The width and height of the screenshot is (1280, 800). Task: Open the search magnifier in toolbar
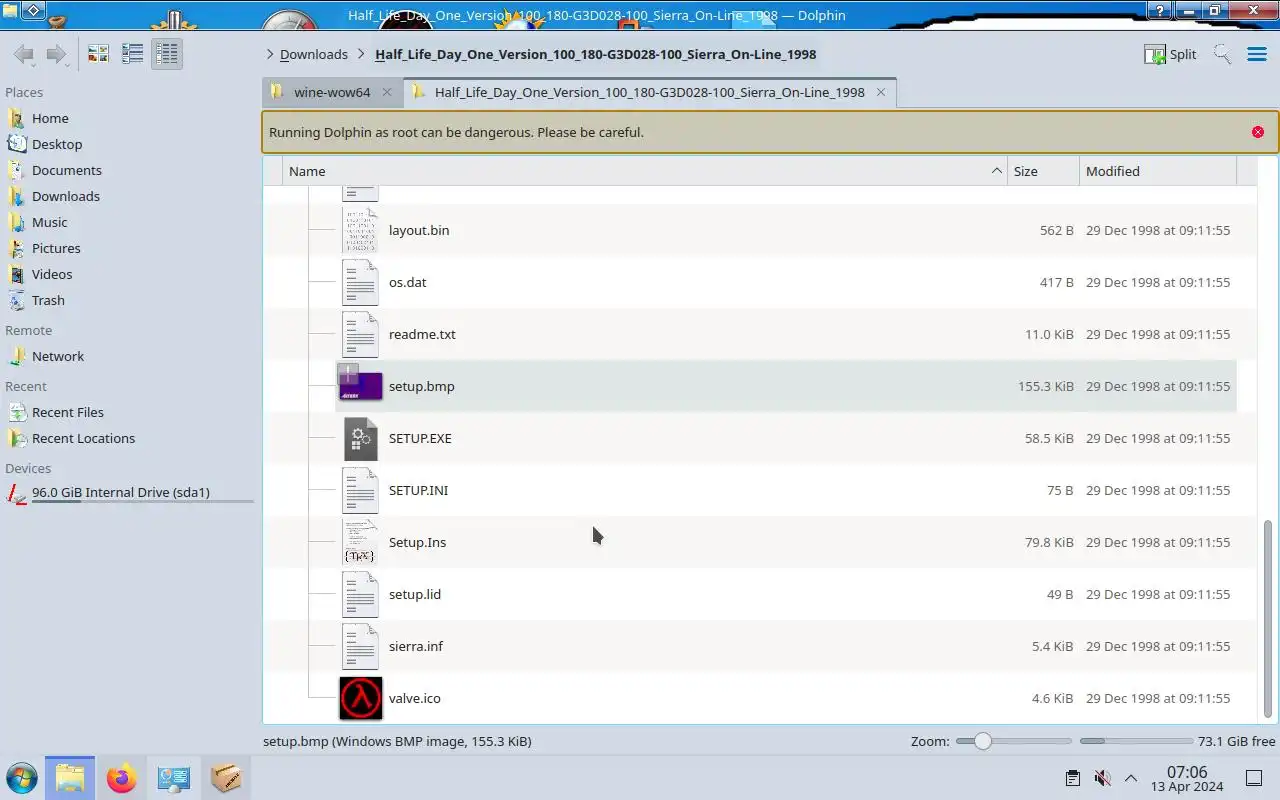[1222, 54]
